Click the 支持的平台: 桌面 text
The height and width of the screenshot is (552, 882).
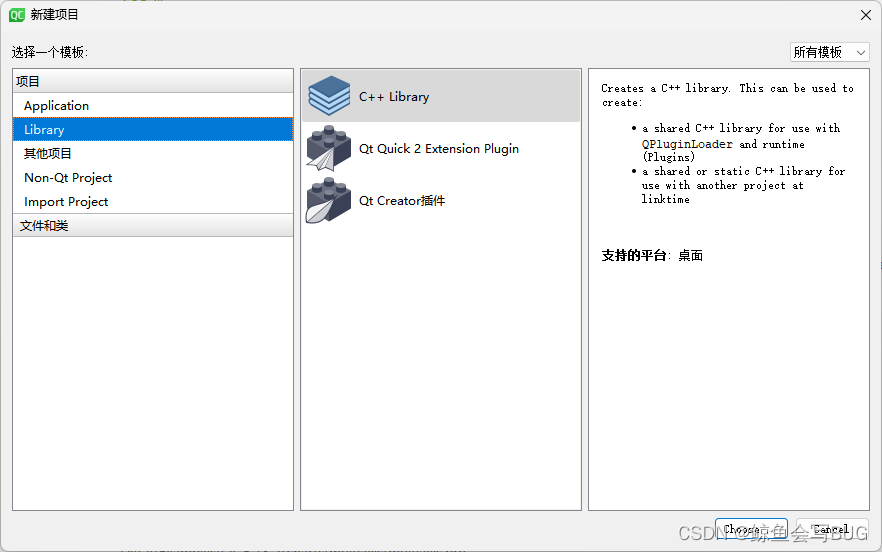pyautogui.click(x=652, y=255)
